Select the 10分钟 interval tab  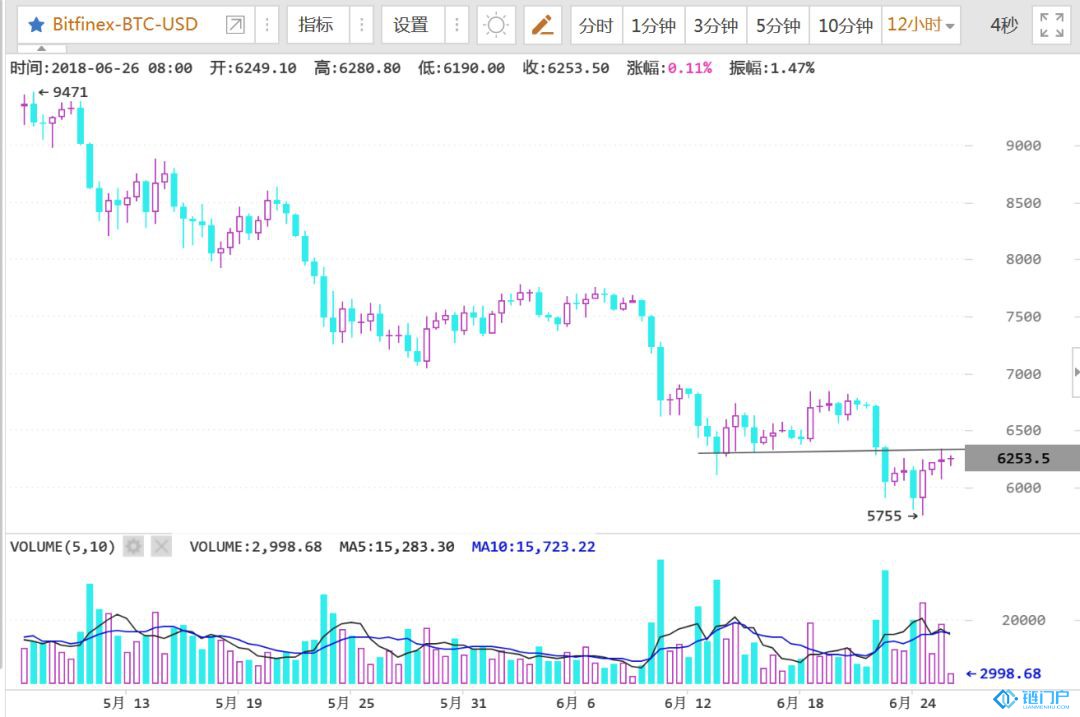(x=846, y=25)
